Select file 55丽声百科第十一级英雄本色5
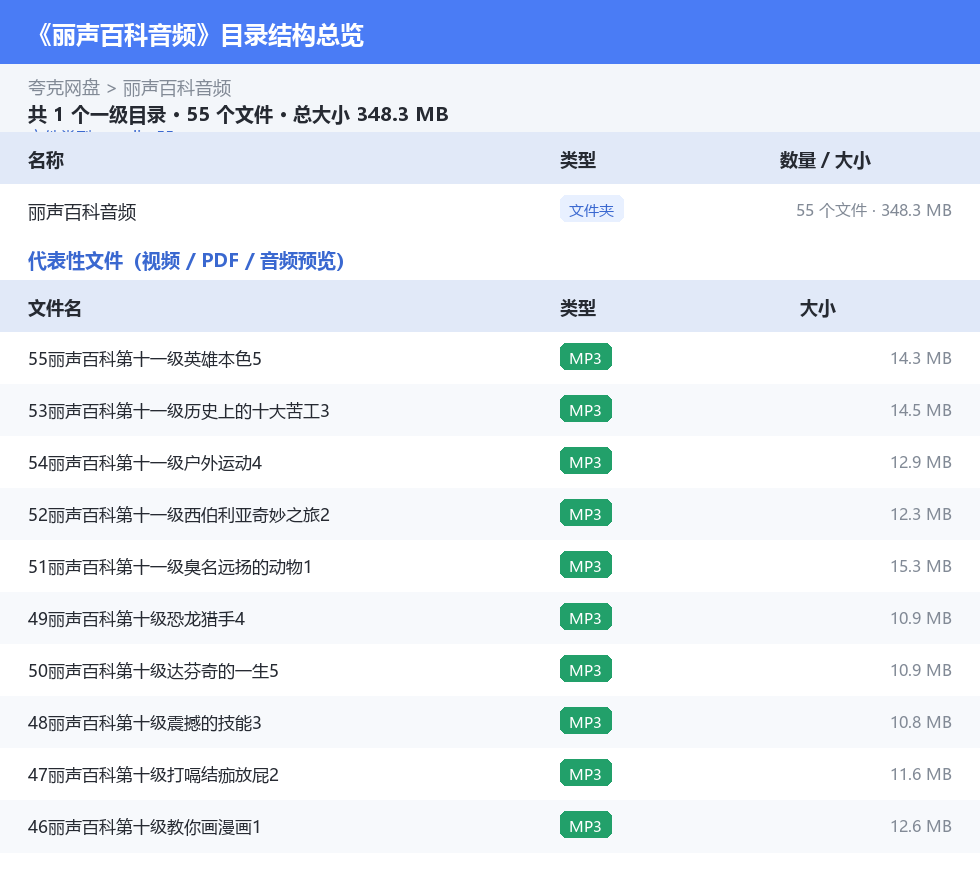The height and width of the screenshot is (884, 980). pyautogui.click(x=144, y=359)
